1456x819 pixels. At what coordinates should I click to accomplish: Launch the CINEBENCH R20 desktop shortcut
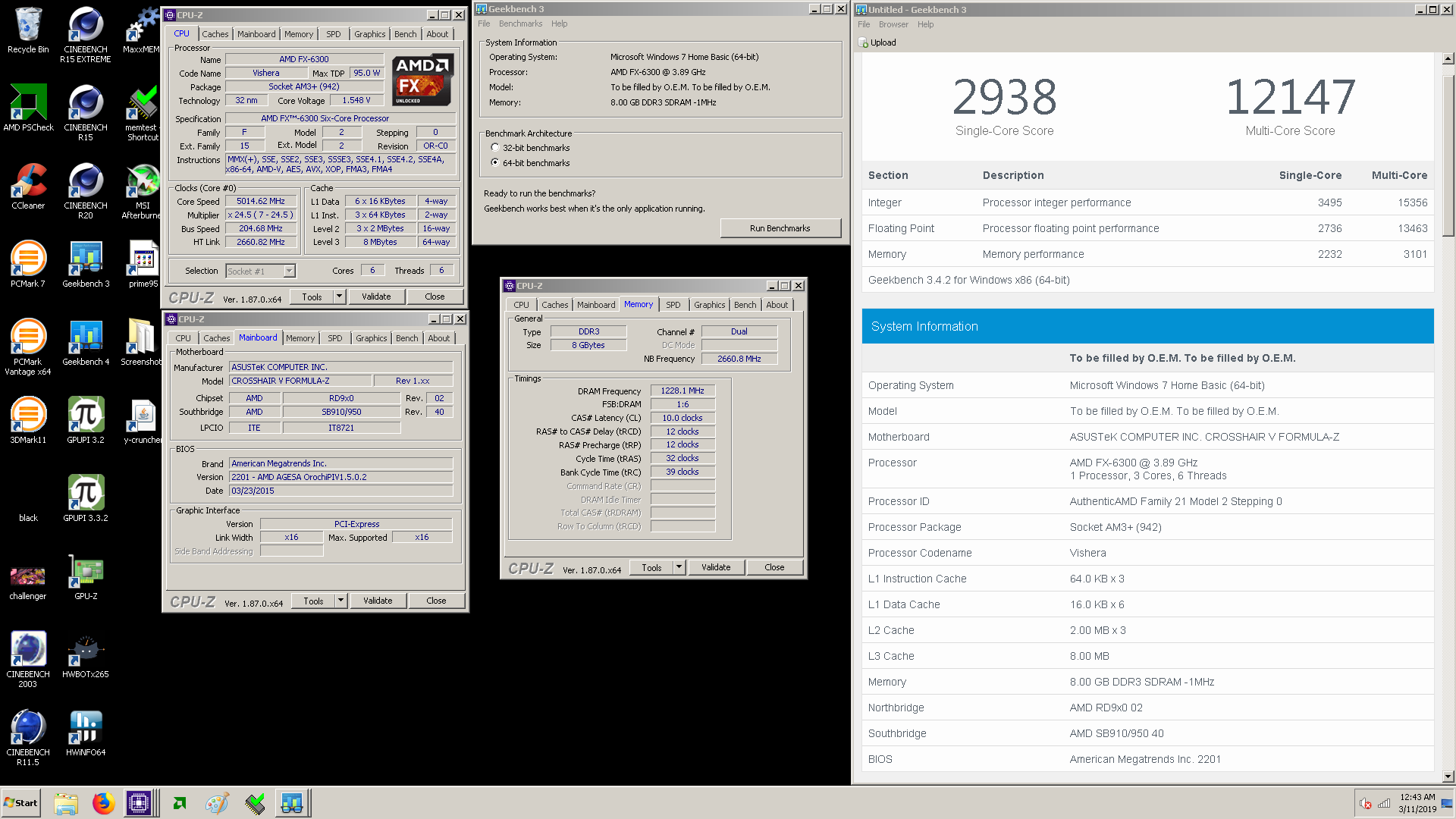pyautogui.click(x=86, y=190)
